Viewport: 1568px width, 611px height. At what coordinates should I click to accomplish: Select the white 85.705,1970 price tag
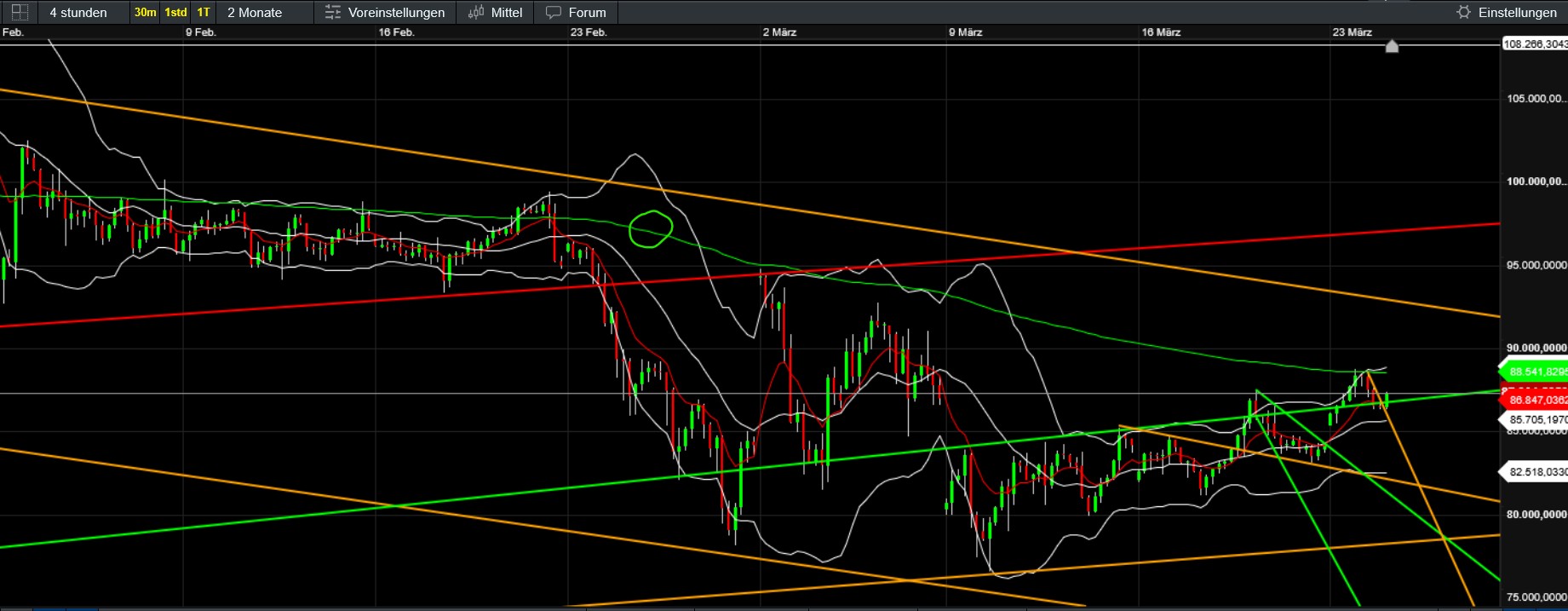click(1533, 420)
